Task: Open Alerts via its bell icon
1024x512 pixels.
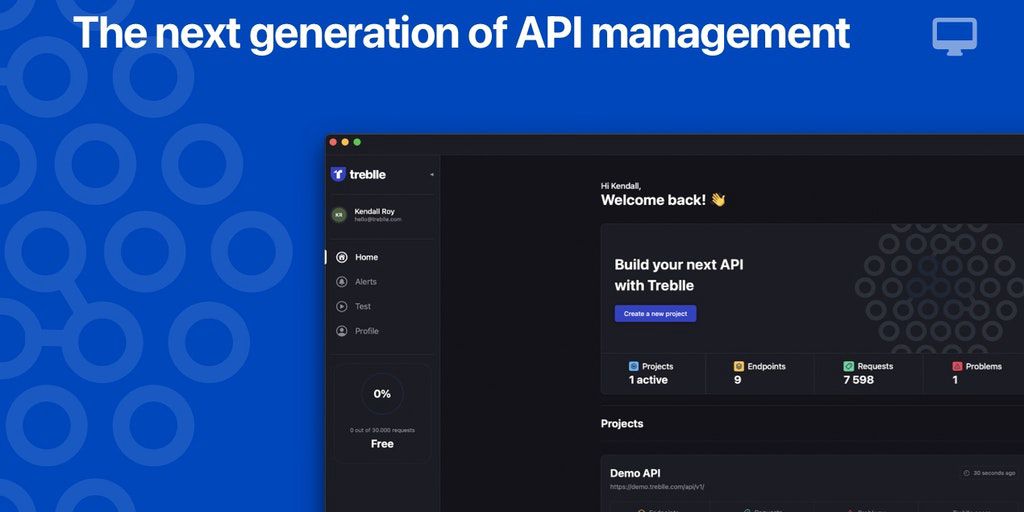Action: [x=342, y=282]
